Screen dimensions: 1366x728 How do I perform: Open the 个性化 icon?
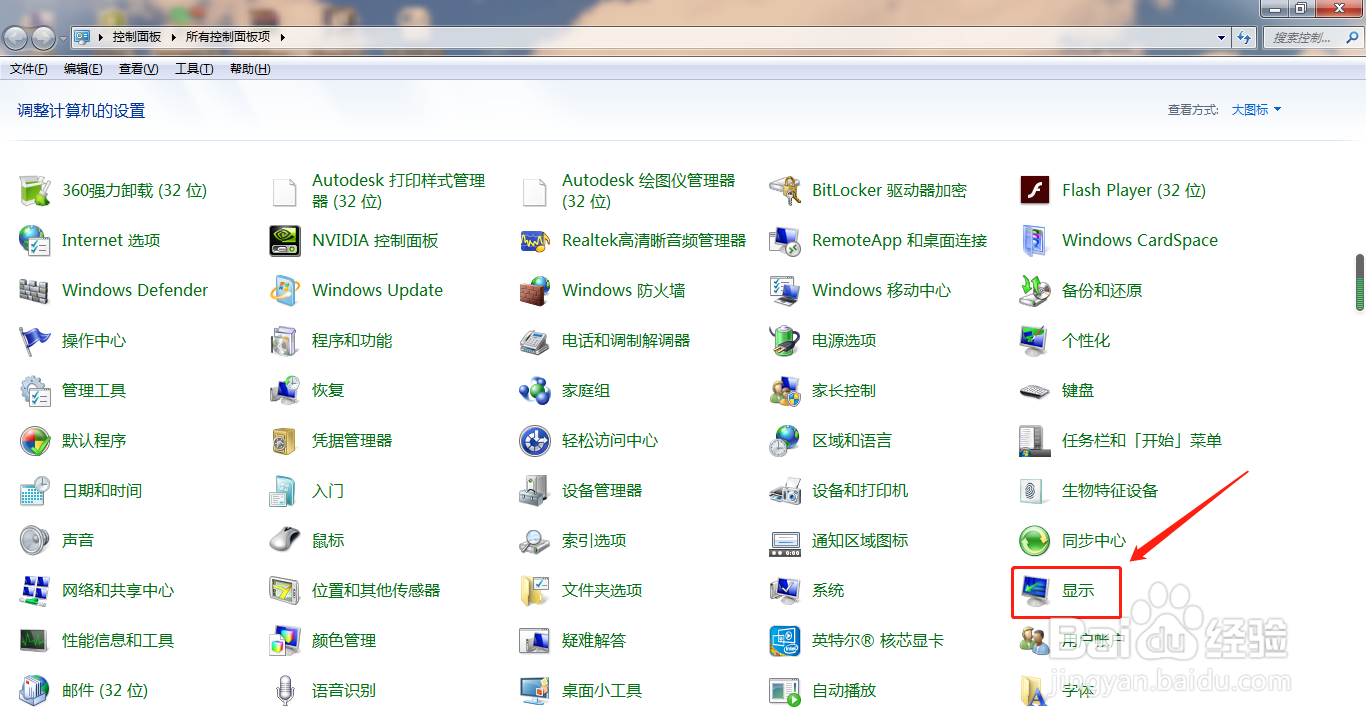click(1035, 340)
